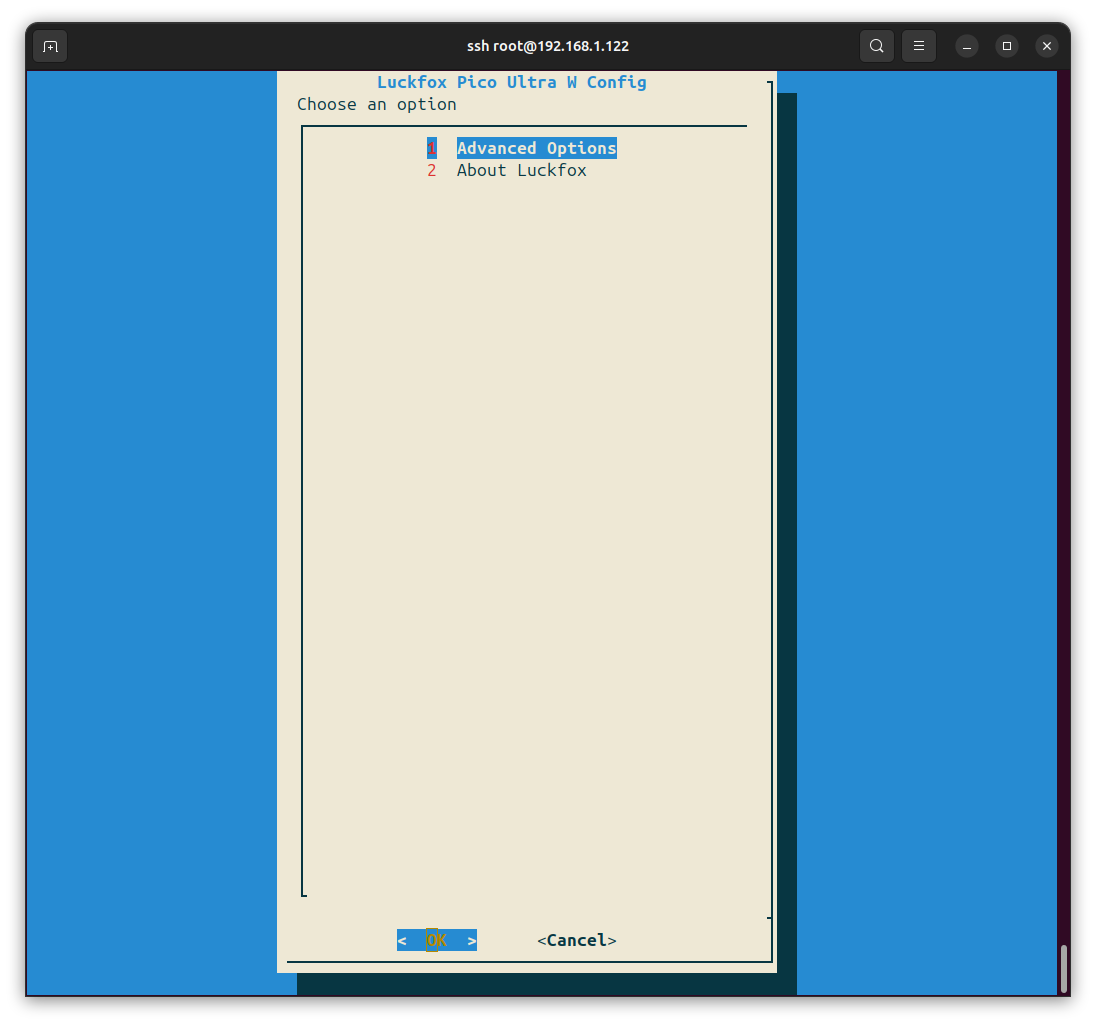Click the number 2 beside About Luckfox
The image size is (1096, 1025).
coord(432,171)
